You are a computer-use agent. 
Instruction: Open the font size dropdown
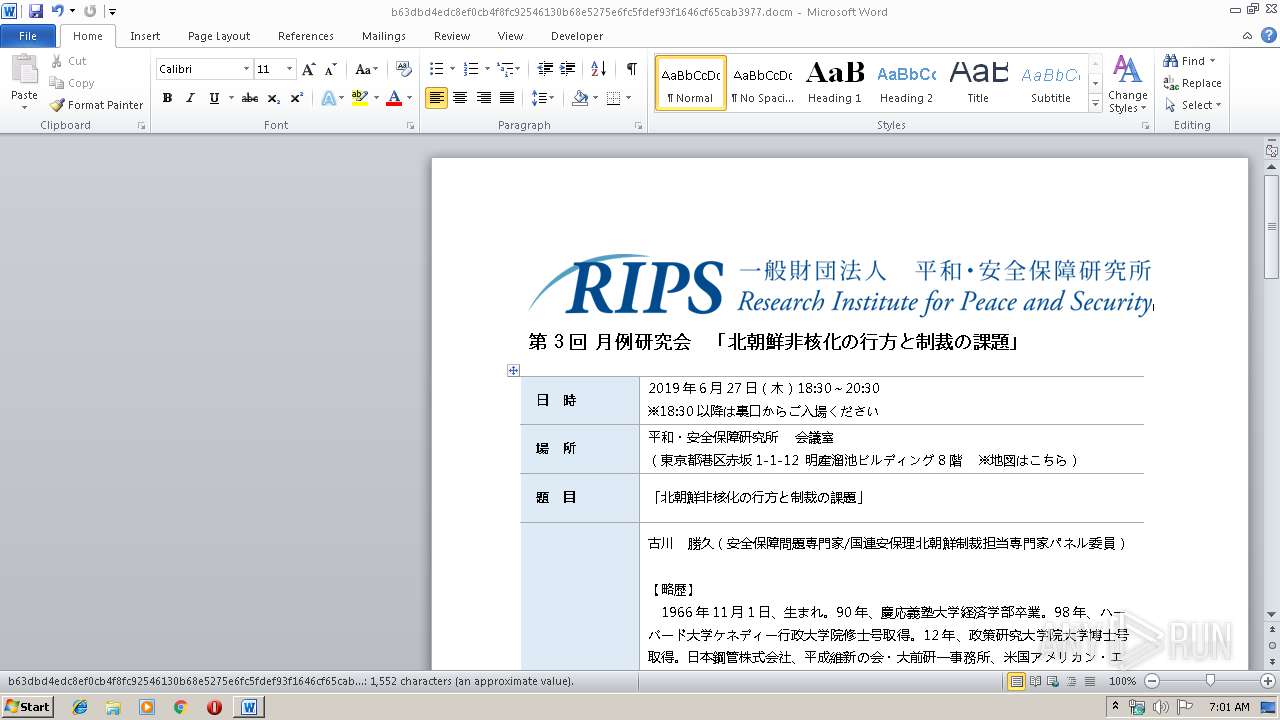click(x=290, y=69)
